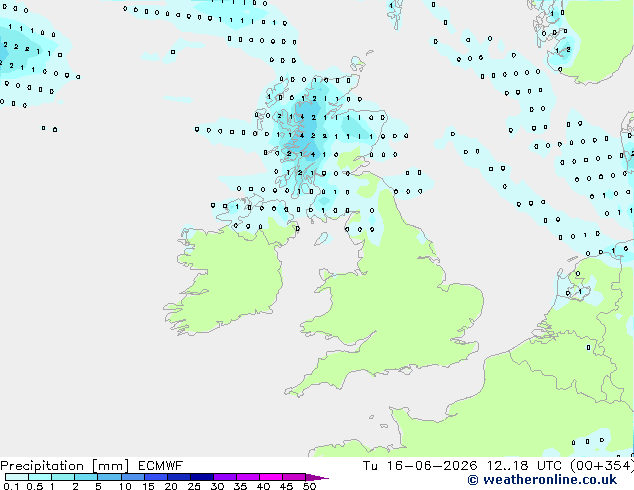The height and width of the screenshot is (490, 634).
Task: Click the 0.1–0.5 mm palest legend swatch
Action: pyautogui.click(x=17, y=477)
